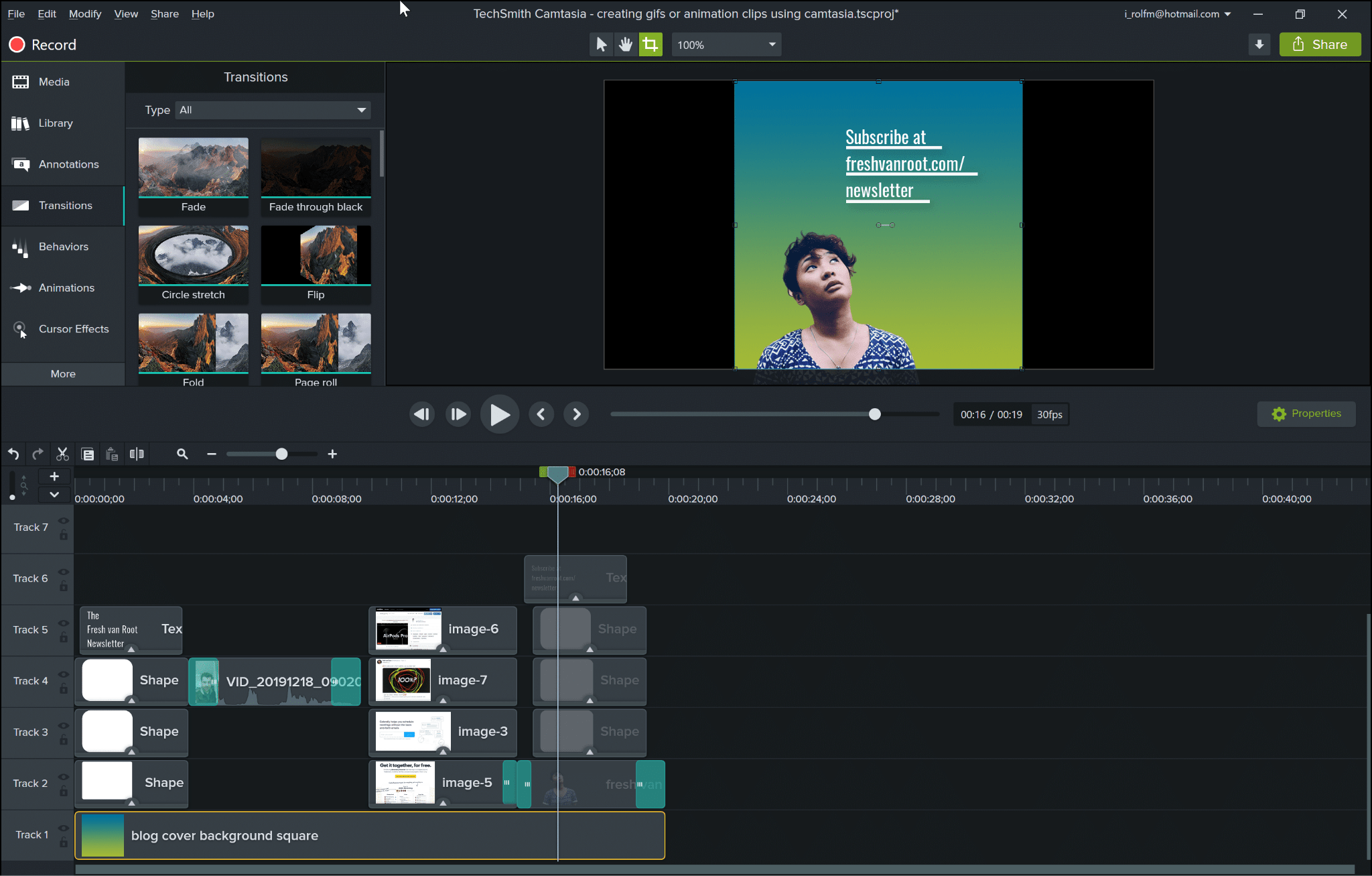Click the Share menu item
The width and height of the screenshot is (1372, 876).
click(164, 13)
